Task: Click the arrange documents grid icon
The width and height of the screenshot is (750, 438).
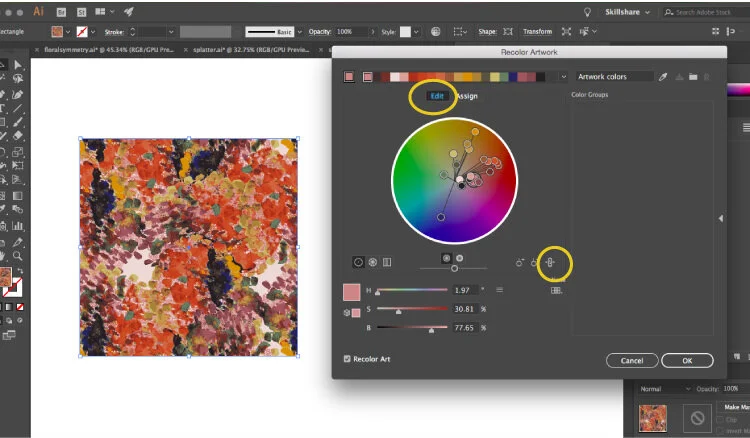Action: click(100, 12)
